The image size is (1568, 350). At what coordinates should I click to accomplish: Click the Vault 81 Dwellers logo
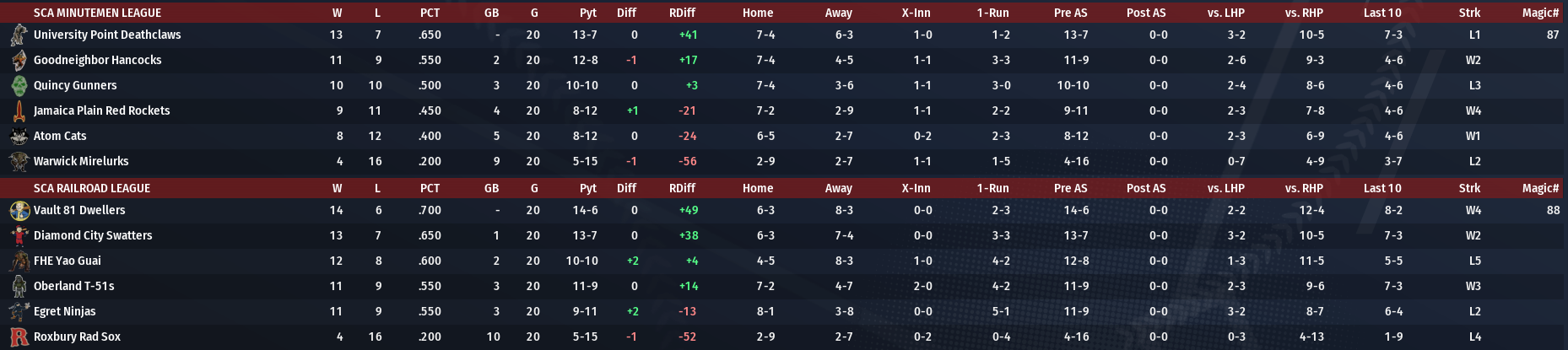(x=19, y=210)
